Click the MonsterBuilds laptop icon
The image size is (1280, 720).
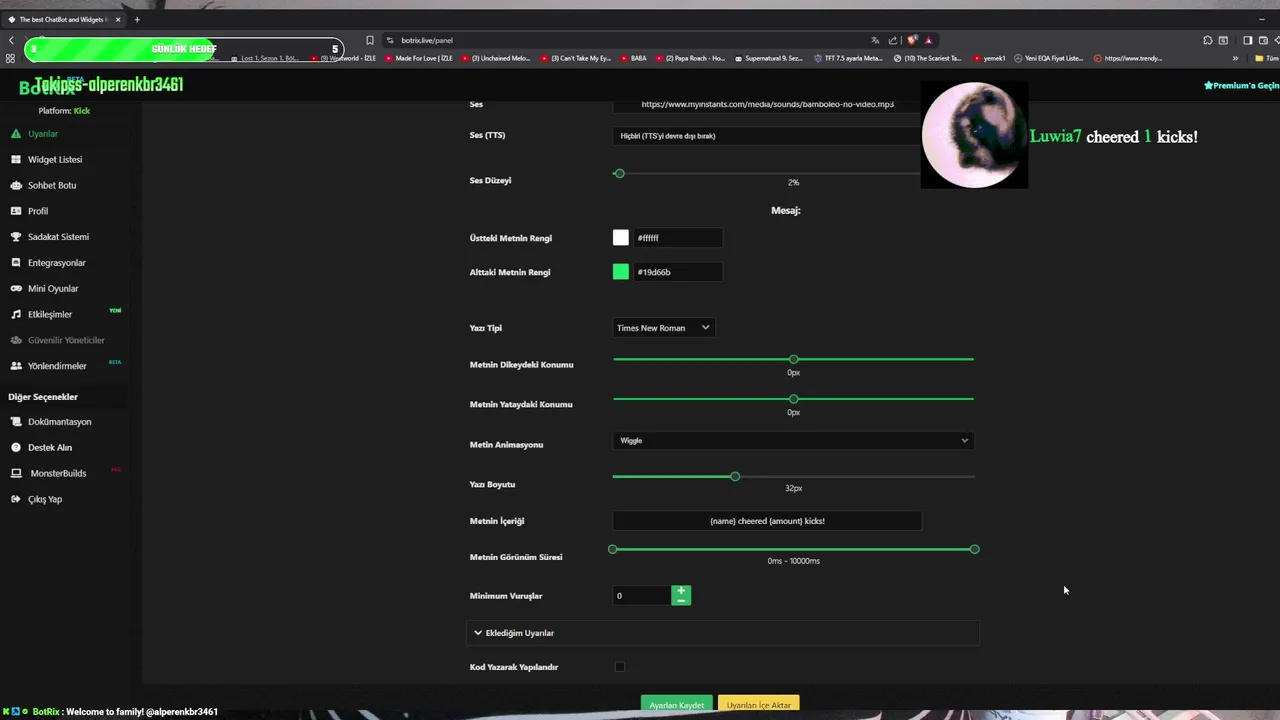(x=16, y=474)
